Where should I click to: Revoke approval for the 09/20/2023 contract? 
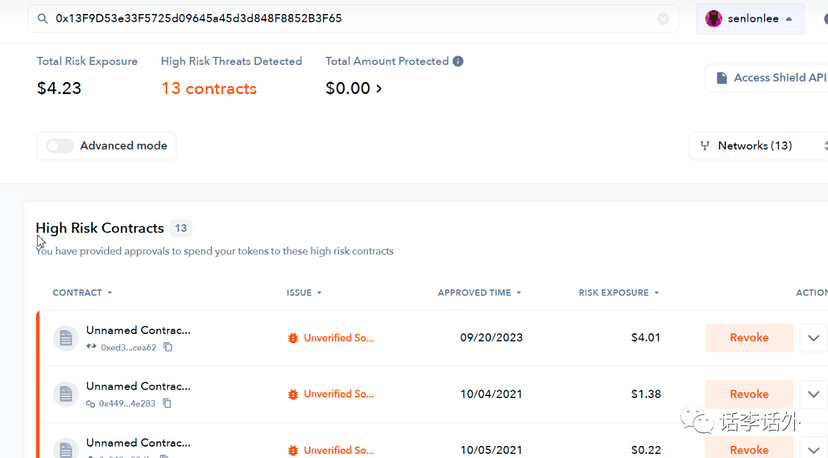(749, 338)
